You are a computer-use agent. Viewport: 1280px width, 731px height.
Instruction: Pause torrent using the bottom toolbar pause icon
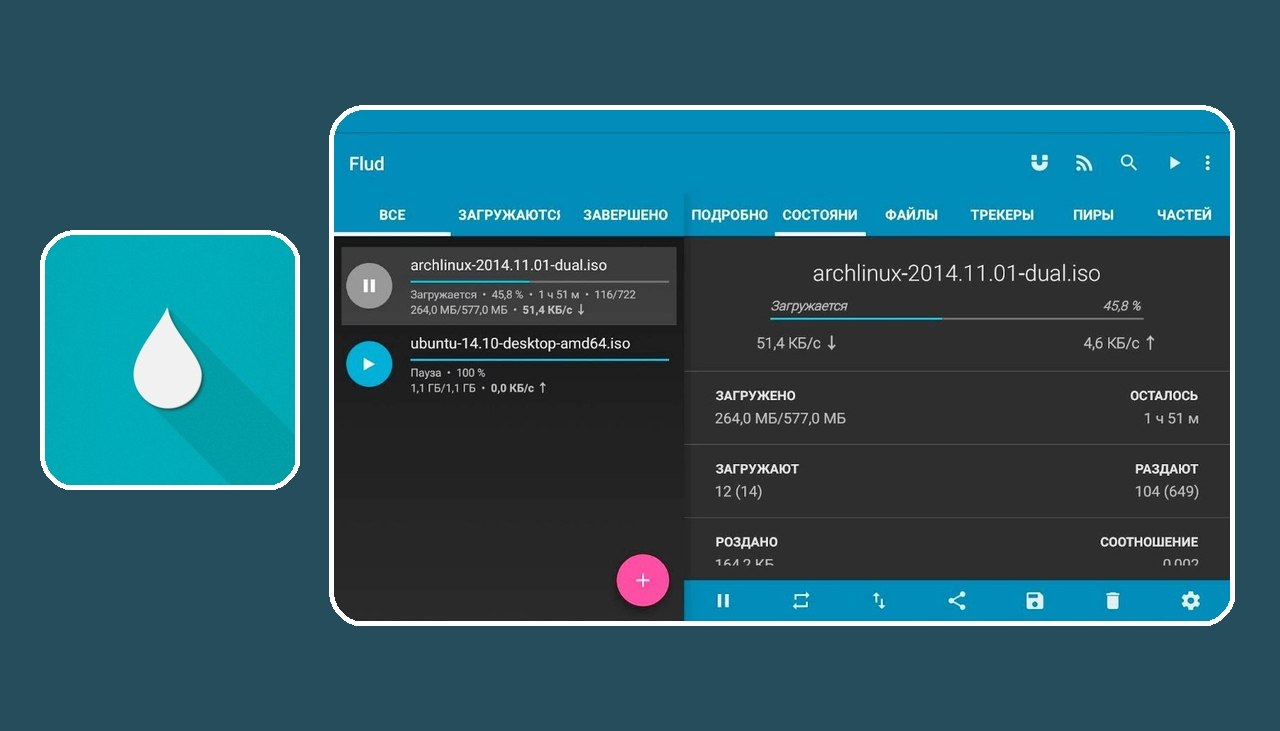(x=723, y=600)
